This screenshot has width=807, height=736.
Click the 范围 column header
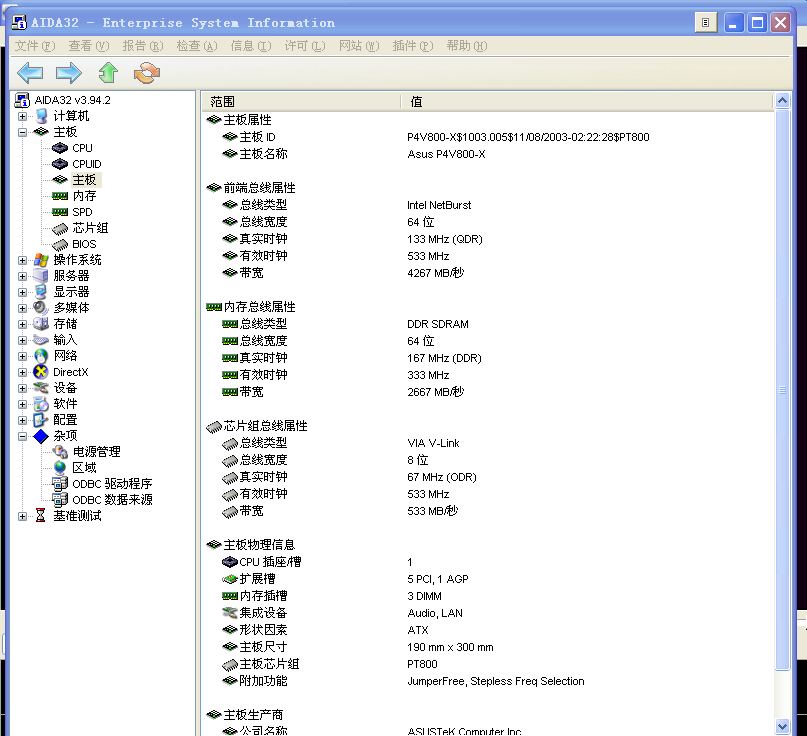[x=300, y=101]
